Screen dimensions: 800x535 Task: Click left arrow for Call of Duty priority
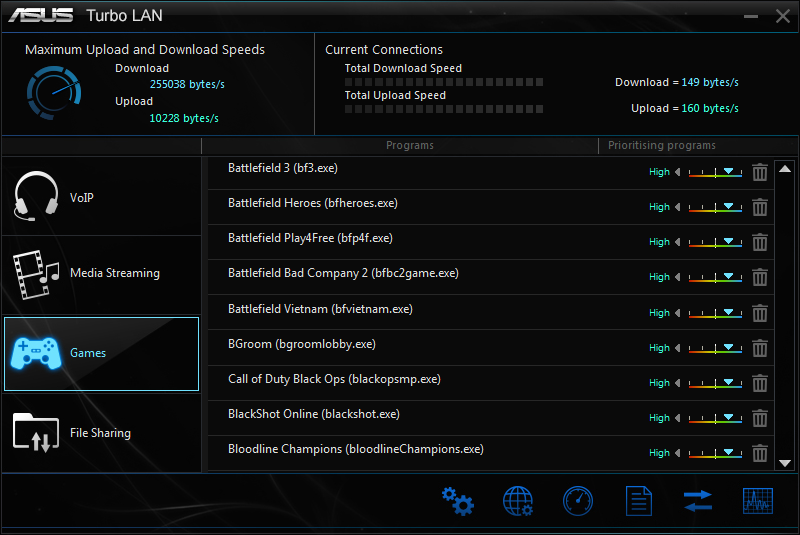click(x=678, y=383)
